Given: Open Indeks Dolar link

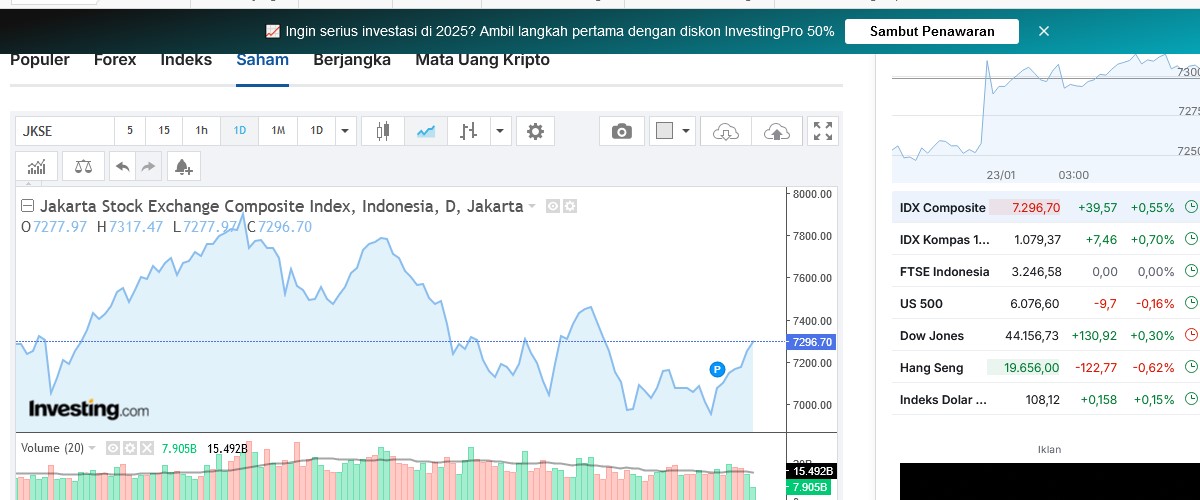Looking at the screenshot, I should pyautogui.click(x=943, y=399).
